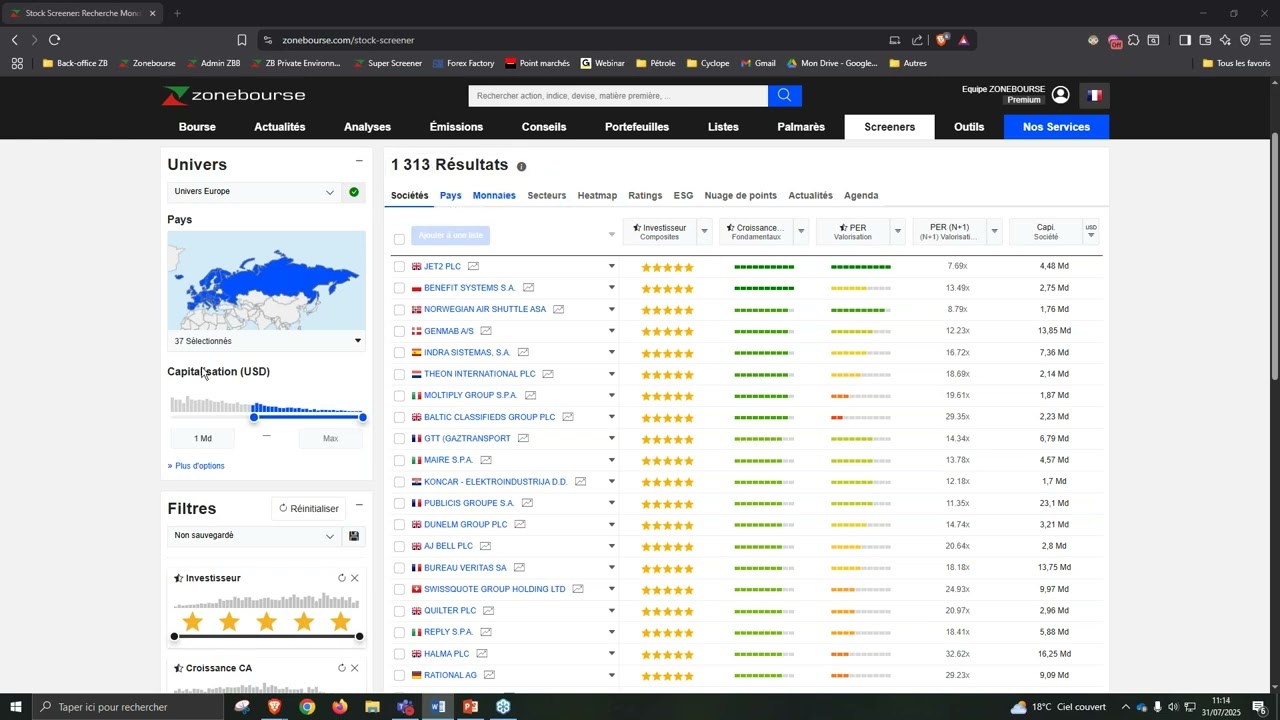1280x720 pixels.
Task: Click the Nos Services button
Action: [1056, 127]
